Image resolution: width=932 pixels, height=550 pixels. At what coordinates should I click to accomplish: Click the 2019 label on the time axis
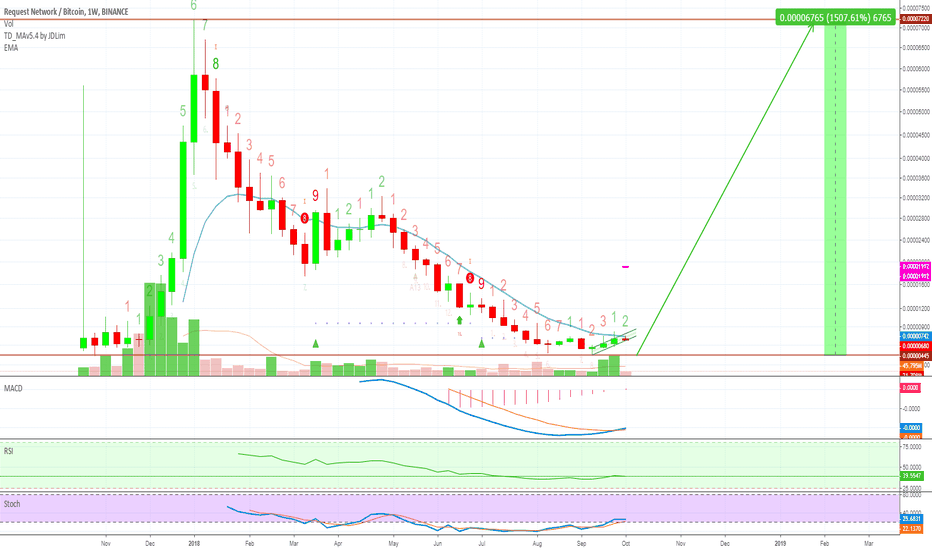point(780,543)
